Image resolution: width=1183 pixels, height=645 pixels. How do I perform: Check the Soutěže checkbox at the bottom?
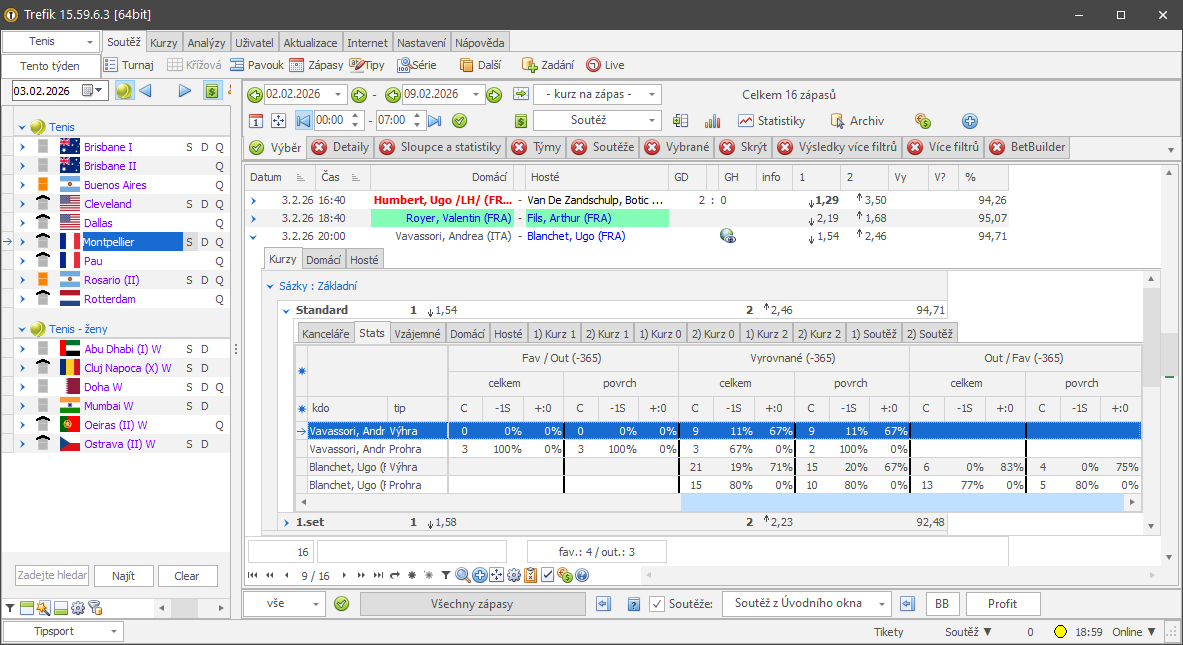pyautogui.click(x=655, y=604)
